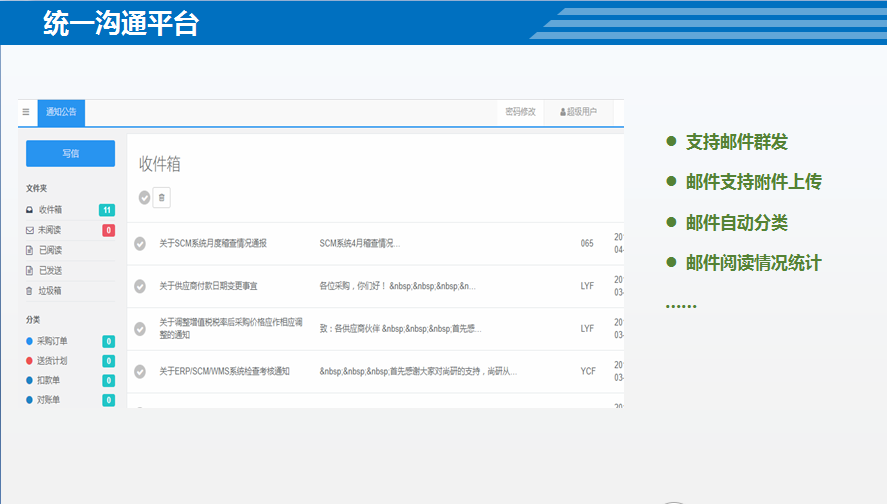Click the trash delete icon above mail list

click(161, 197)
